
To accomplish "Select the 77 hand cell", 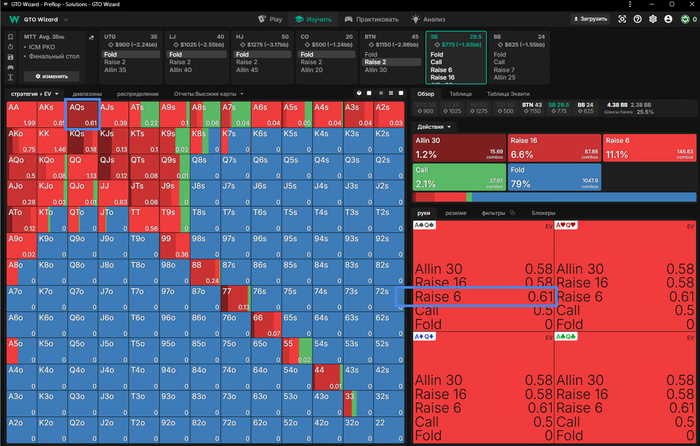I will (236, 299).
